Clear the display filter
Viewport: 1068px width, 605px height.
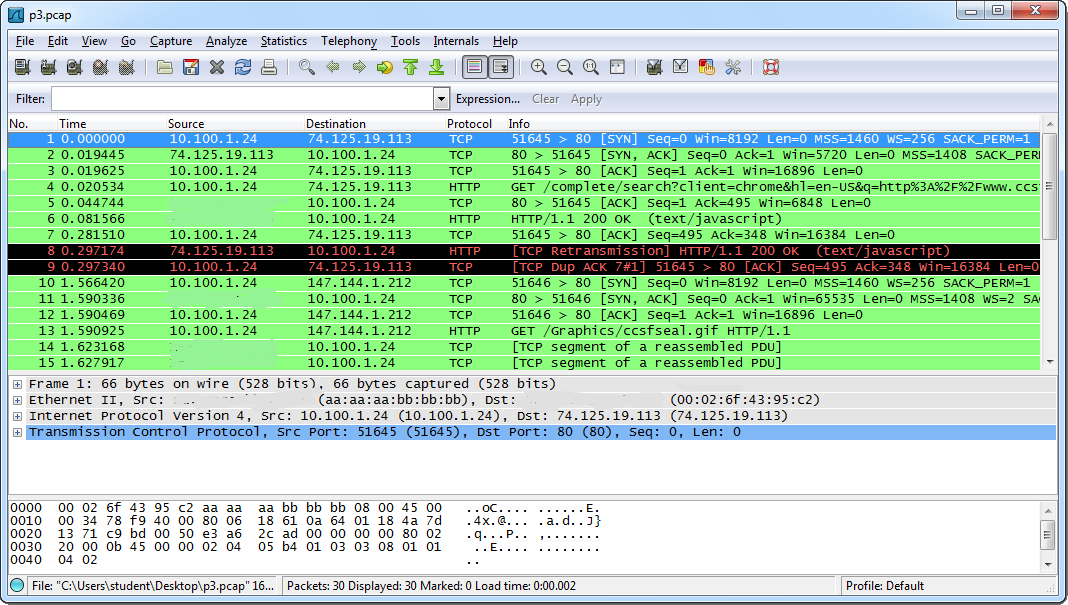click(x=546, y=99)
